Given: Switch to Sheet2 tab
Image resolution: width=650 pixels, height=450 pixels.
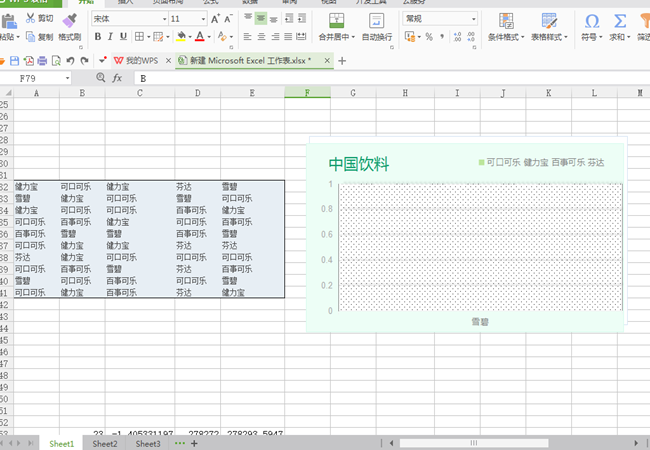Looking at the screenshot, I should [105, 444].
